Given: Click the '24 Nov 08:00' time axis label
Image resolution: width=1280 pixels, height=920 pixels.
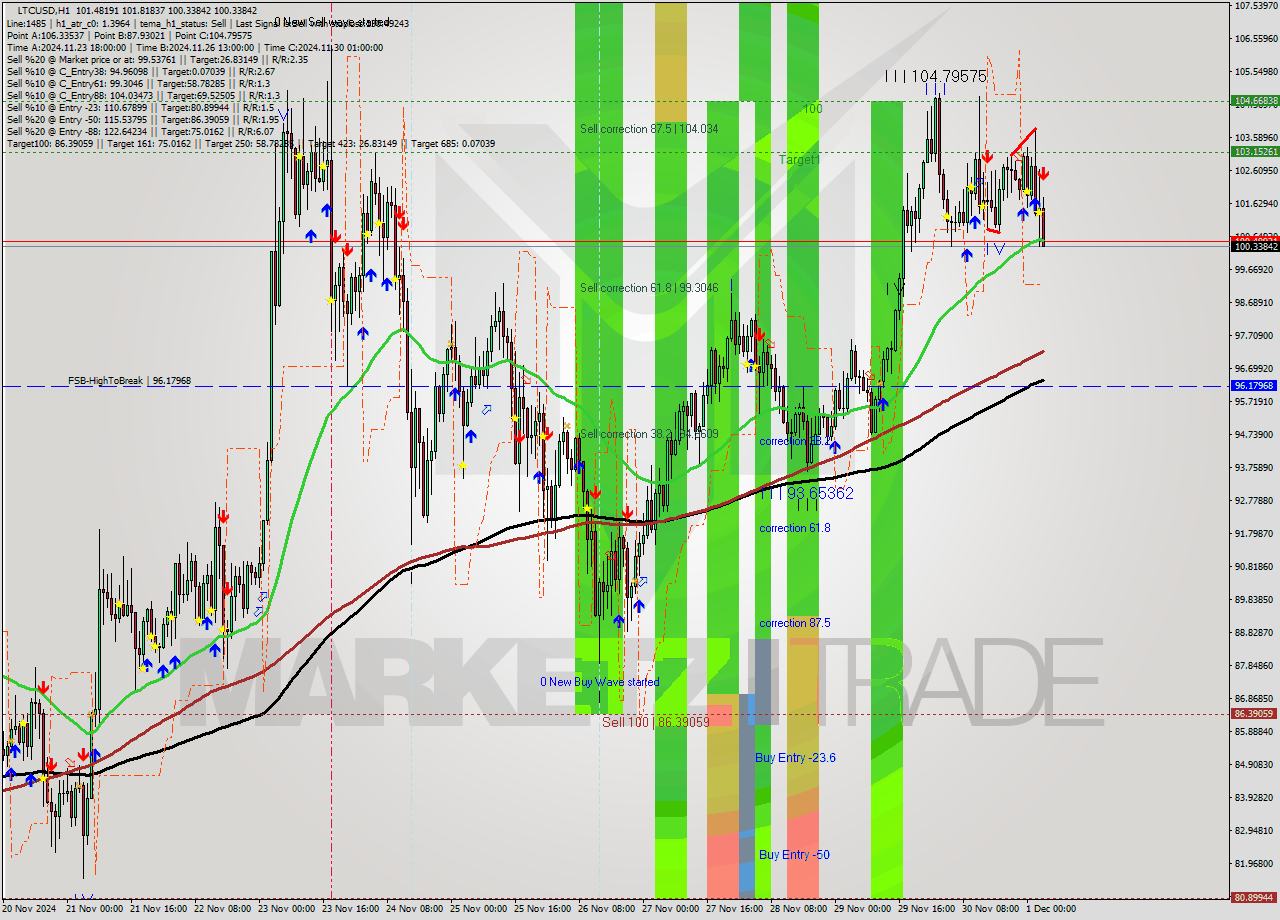Looking at the screenshot, I should click(415, 909).
